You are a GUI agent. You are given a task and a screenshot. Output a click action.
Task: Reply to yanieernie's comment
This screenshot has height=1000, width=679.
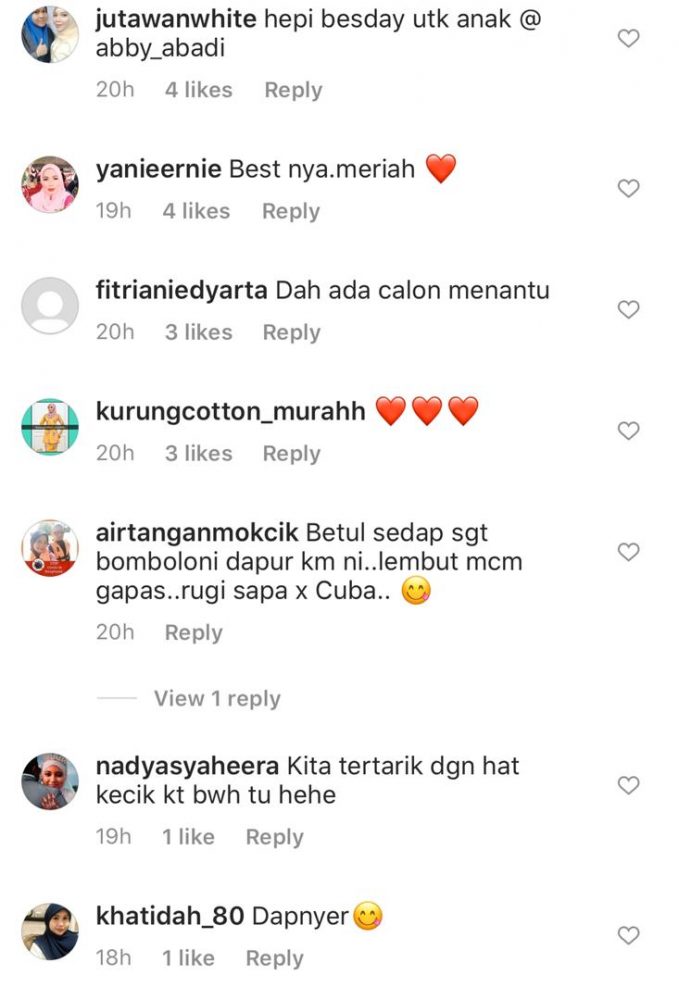click(x=291, y=211)
